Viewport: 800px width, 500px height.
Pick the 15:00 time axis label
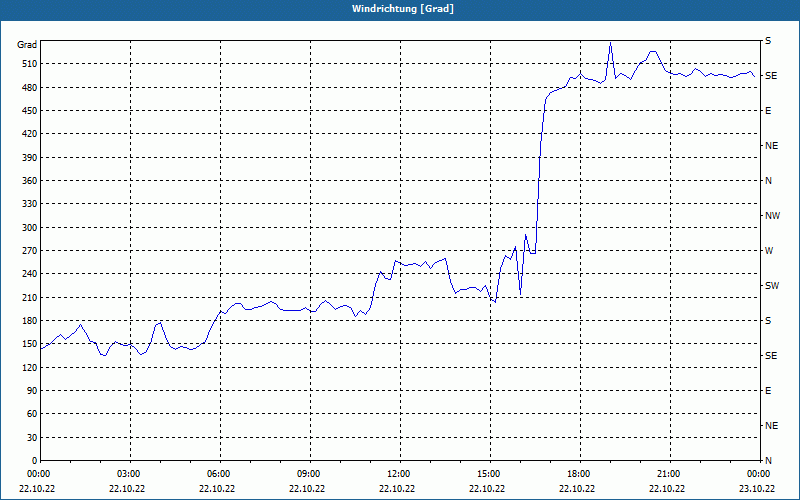tap(487, 474)
